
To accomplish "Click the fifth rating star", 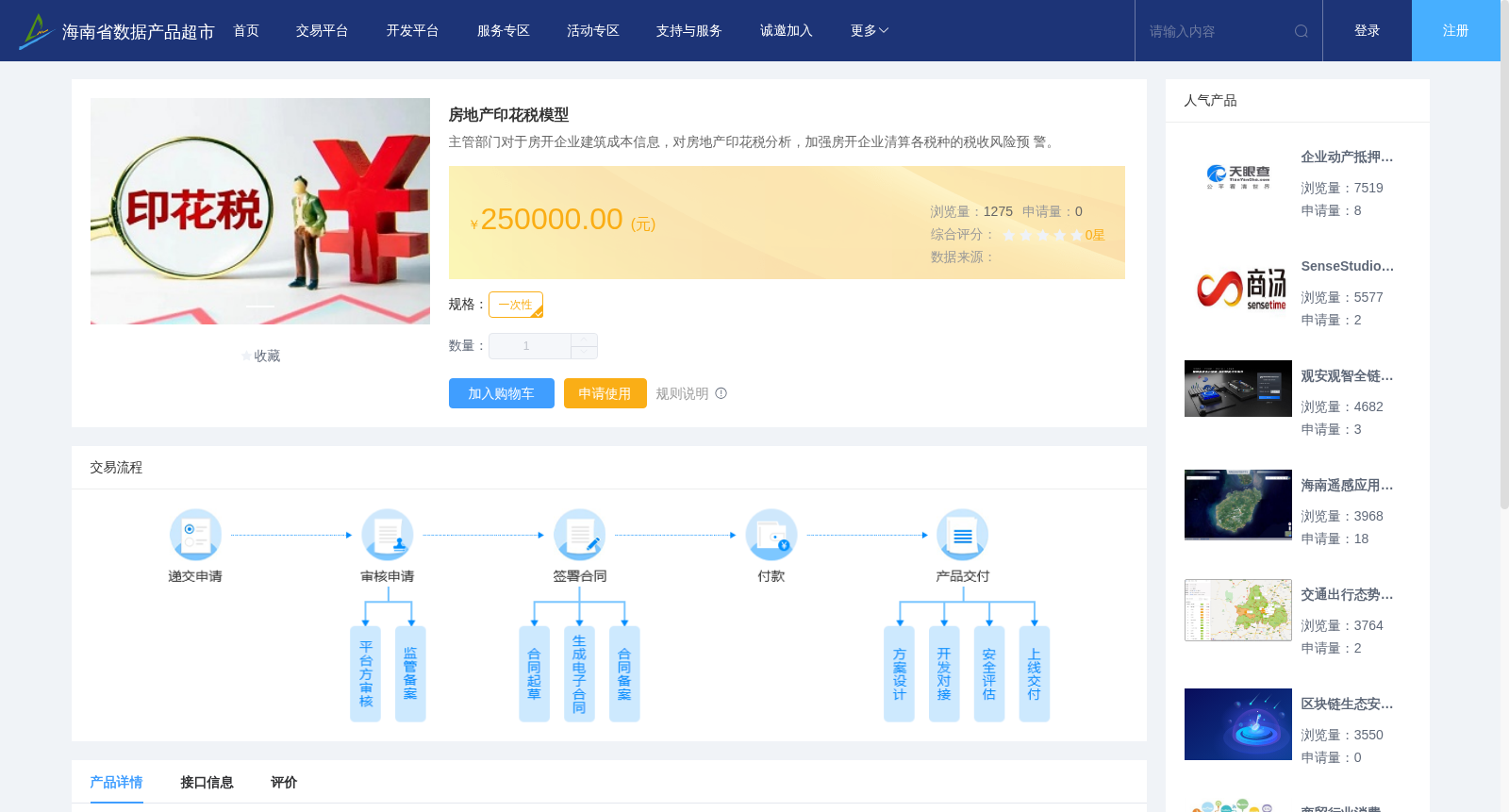I will 1077,235.
